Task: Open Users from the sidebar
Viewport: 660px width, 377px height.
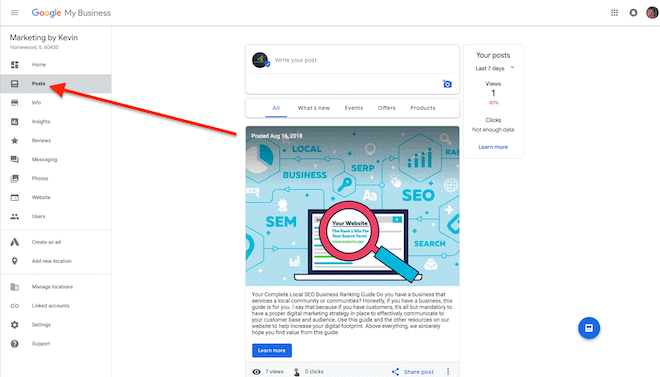Action: (x=56, y=216)
